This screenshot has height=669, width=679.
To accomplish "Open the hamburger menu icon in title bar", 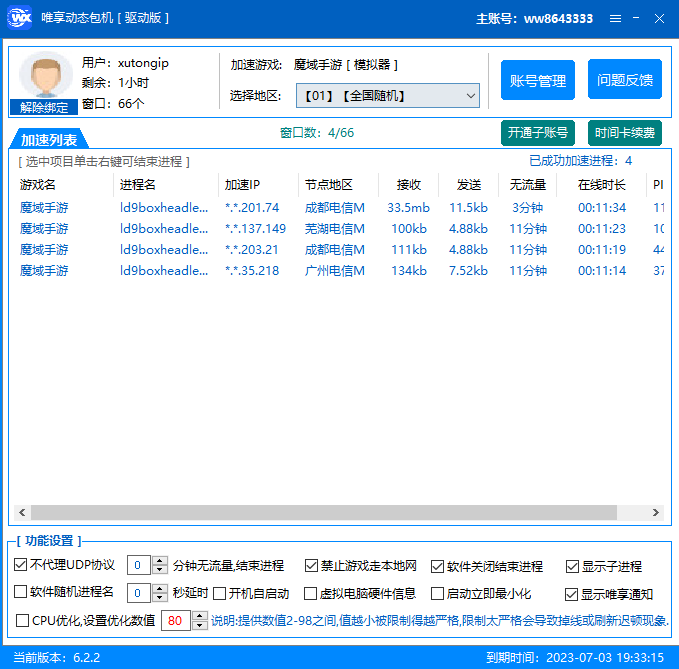I will (x=615, y=19).
